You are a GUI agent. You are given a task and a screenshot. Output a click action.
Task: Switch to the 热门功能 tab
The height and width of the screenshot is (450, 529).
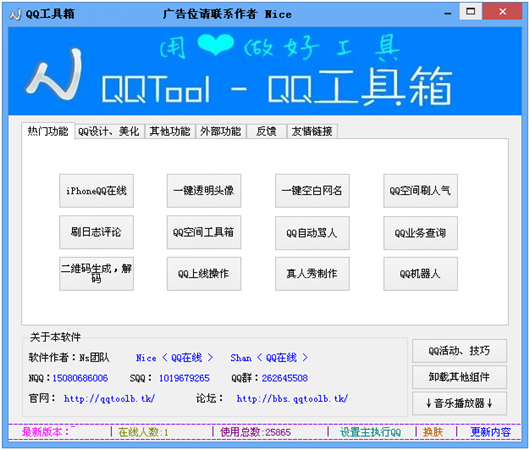click(x=48, y=131)
